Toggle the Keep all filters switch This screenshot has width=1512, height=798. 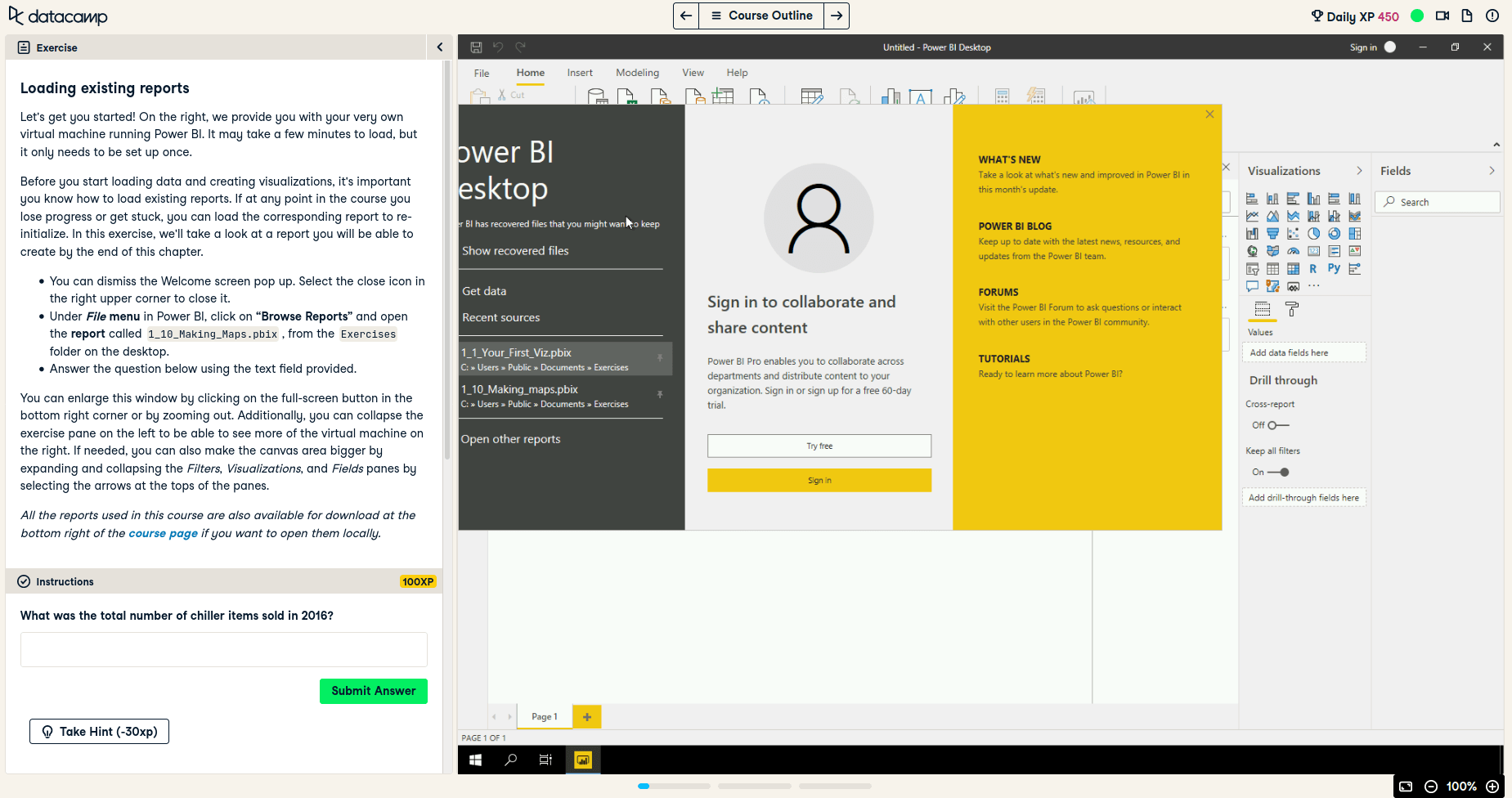[x=1278, y=472]
